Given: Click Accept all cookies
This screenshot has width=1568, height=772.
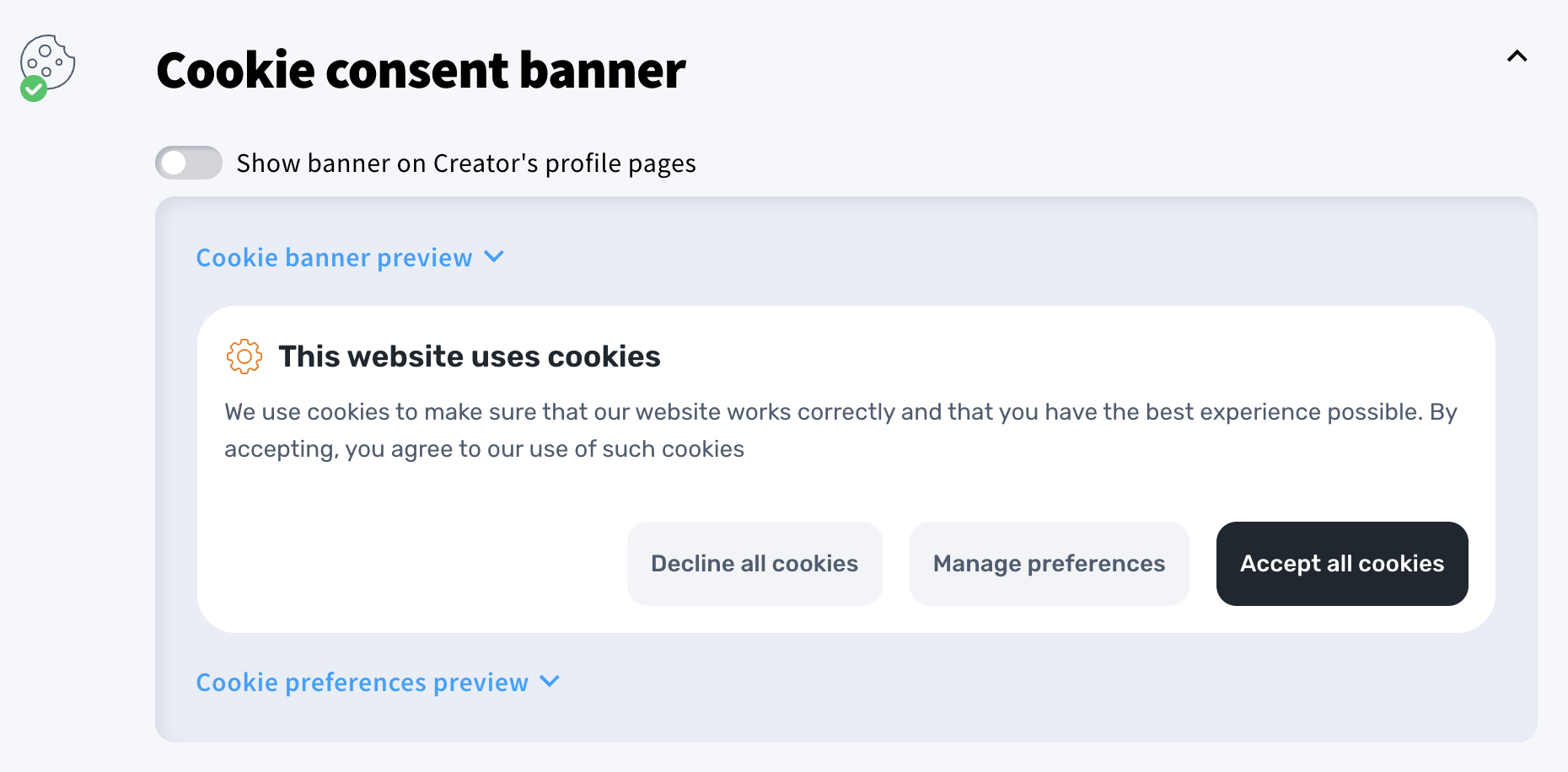Looking at the screenshot, I should click(1341, 563).
